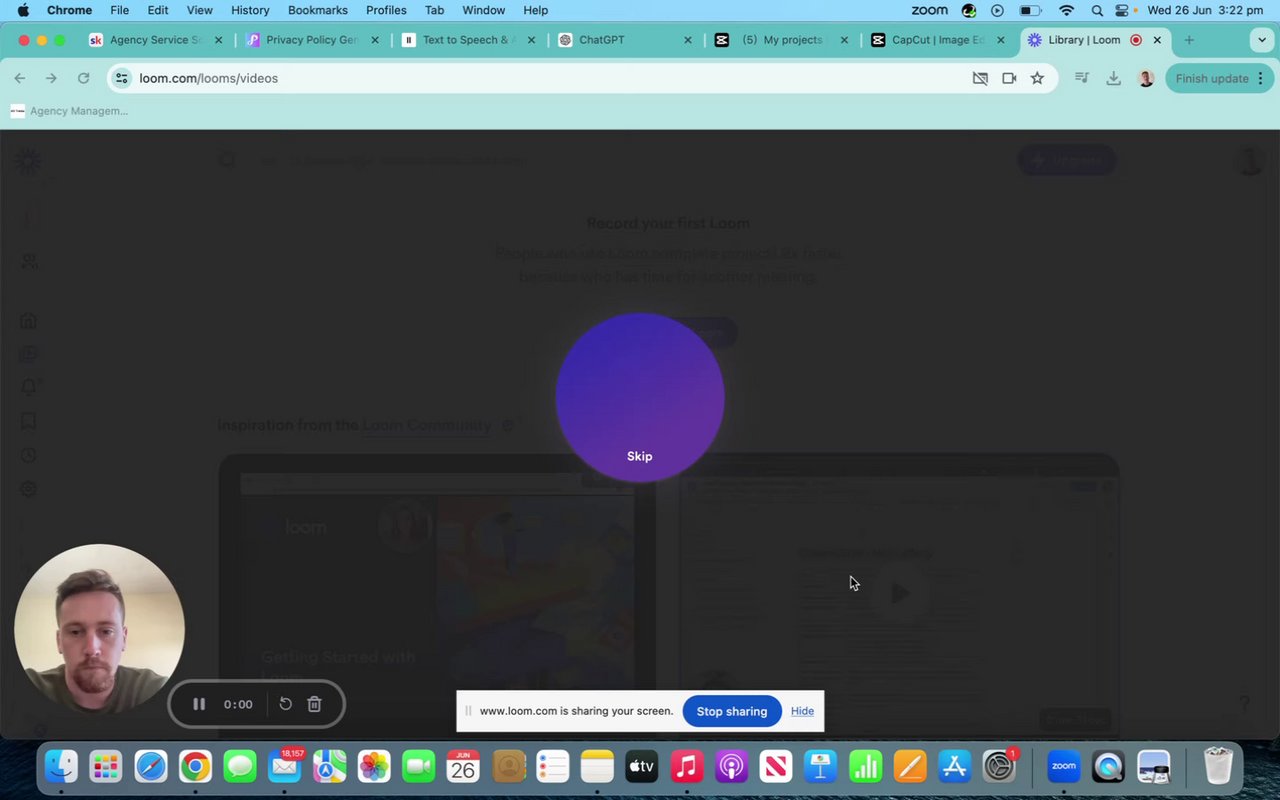Viewport: 1280px width, 800px height.
Task: Hide the screen sharing notice
Action: tap(802, 711)
